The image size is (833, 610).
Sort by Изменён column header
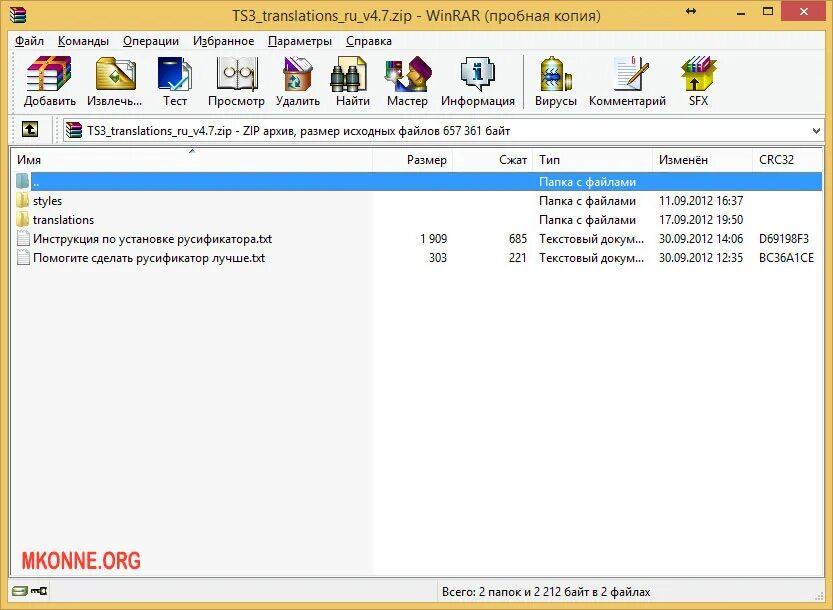702,159
